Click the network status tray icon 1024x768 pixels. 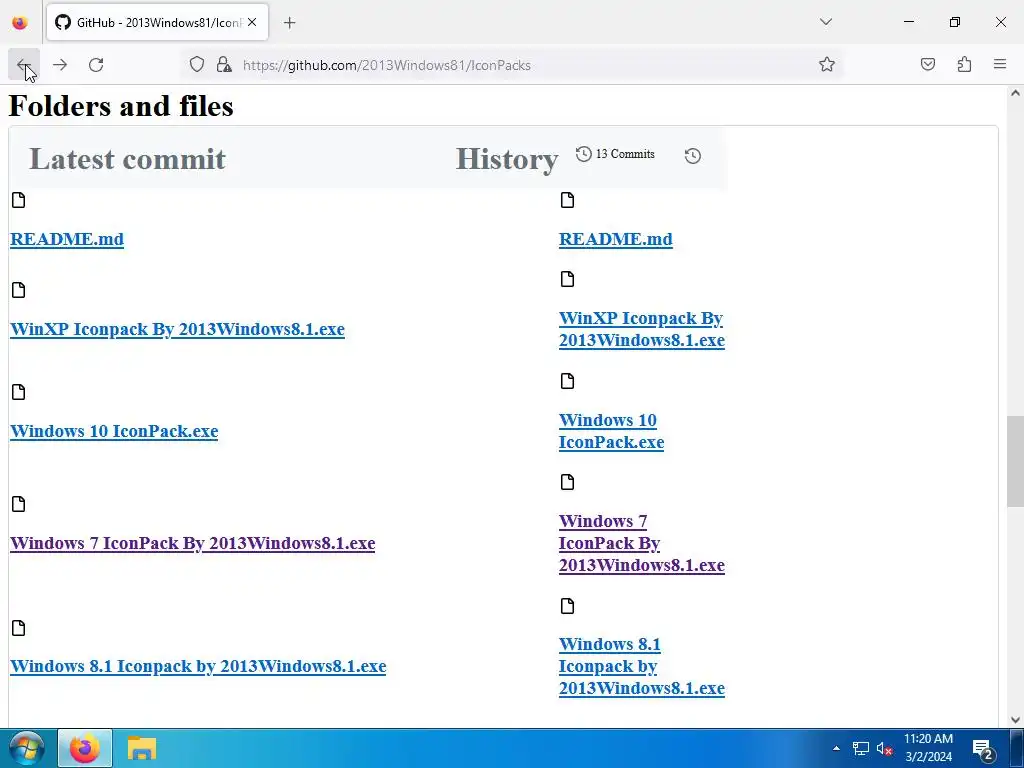(x=861, y=748)
